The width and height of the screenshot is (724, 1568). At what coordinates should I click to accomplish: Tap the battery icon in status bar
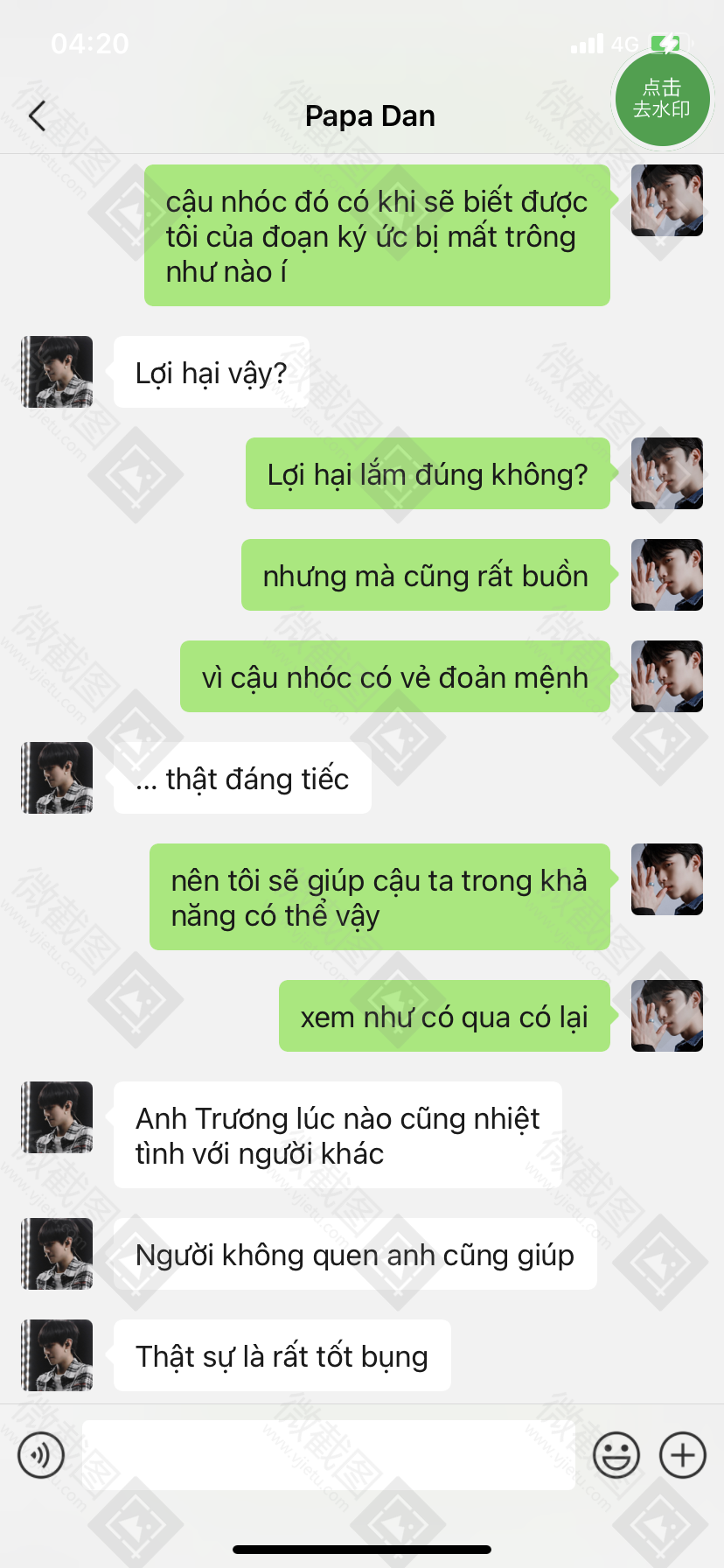(670, 43)
